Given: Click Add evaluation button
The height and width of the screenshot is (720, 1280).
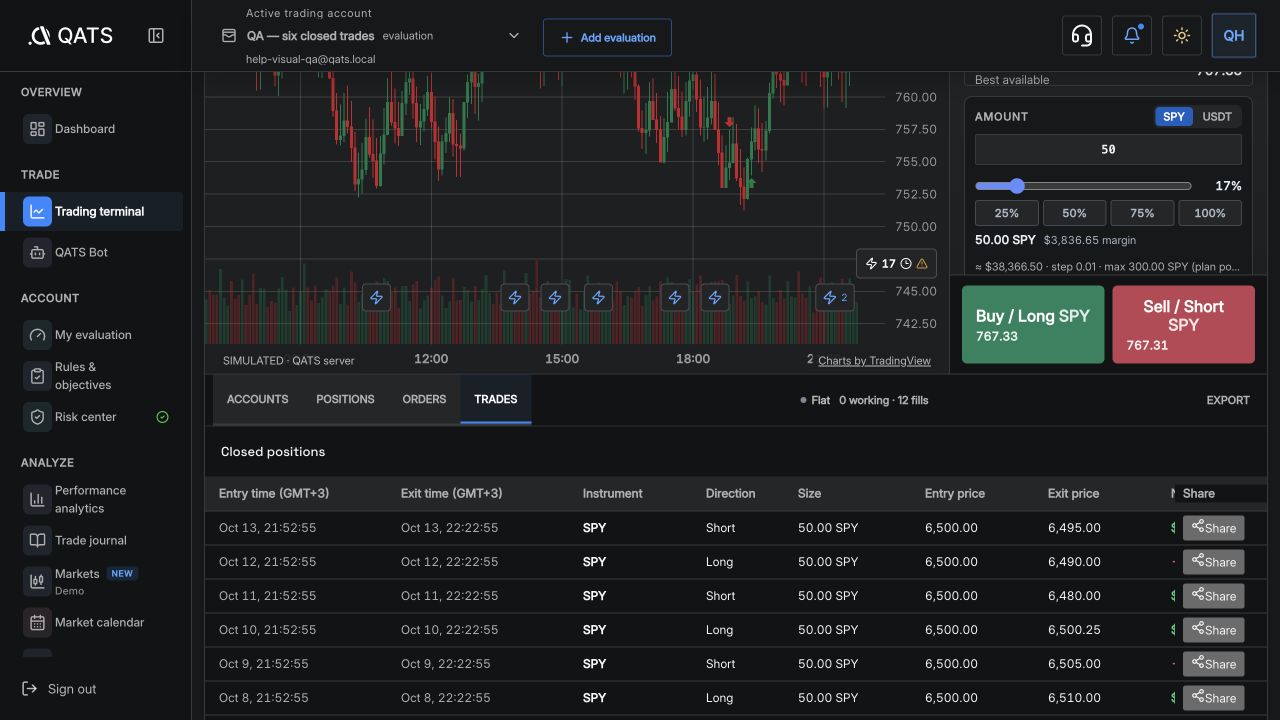Looking at the screenshot, I should point(607,37).
